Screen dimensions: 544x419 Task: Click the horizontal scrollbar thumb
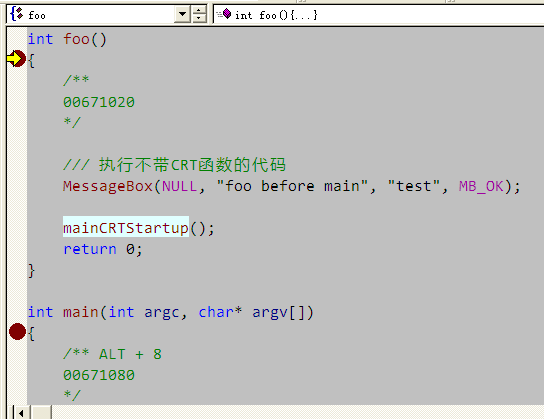coord(41,413)
